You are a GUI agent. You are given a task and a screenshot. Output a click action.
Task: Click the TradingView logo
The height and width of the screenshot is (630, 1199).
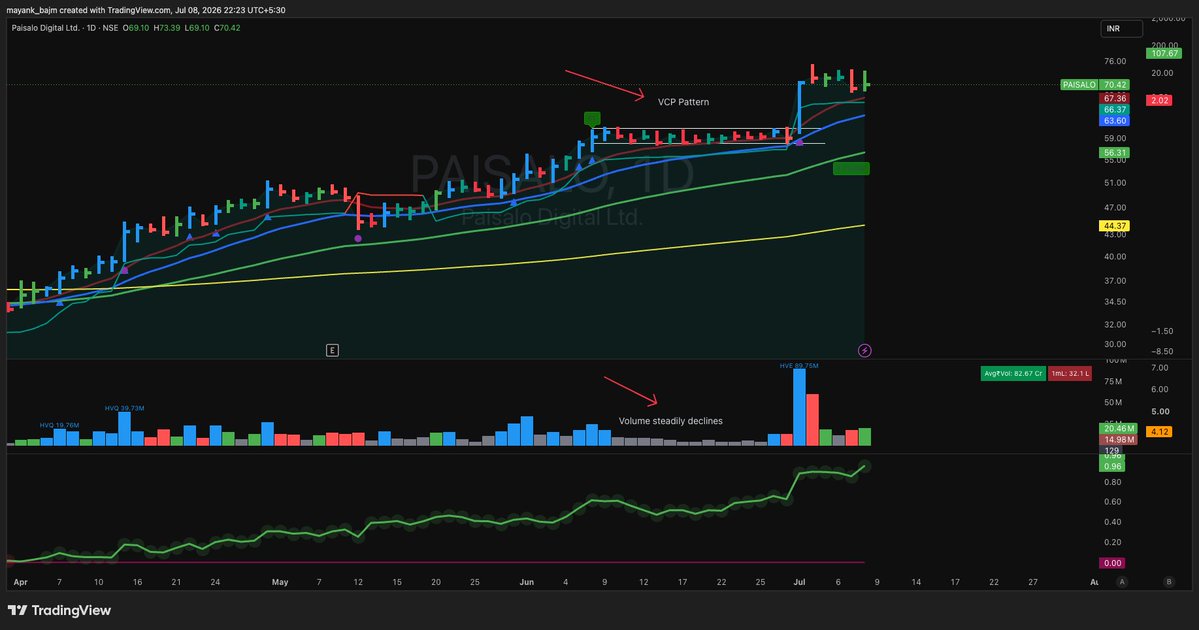60,610
